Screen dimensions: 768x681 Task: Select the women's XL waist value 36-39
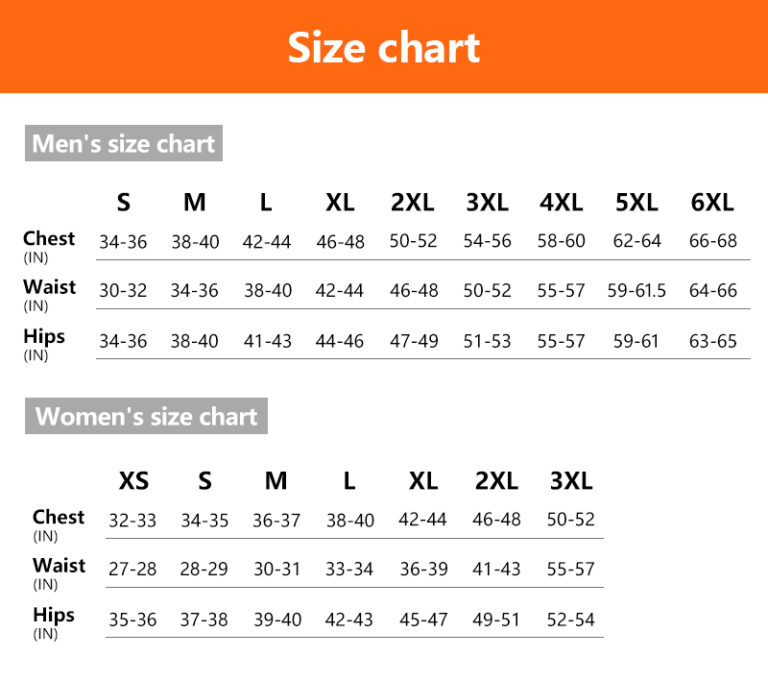click(423, 570)
